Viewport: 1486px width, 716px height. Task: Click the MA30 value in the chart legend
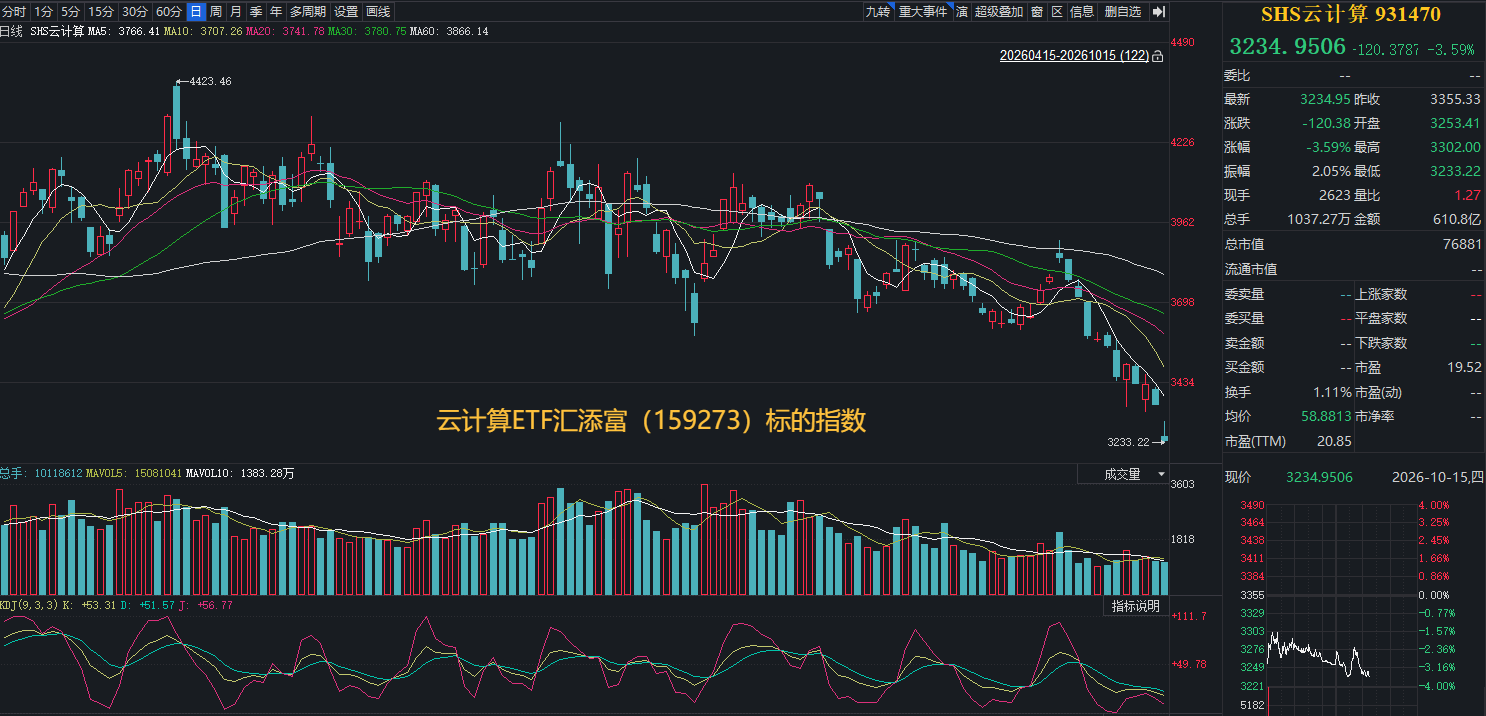pyautogui.click(x=367, y=32)
